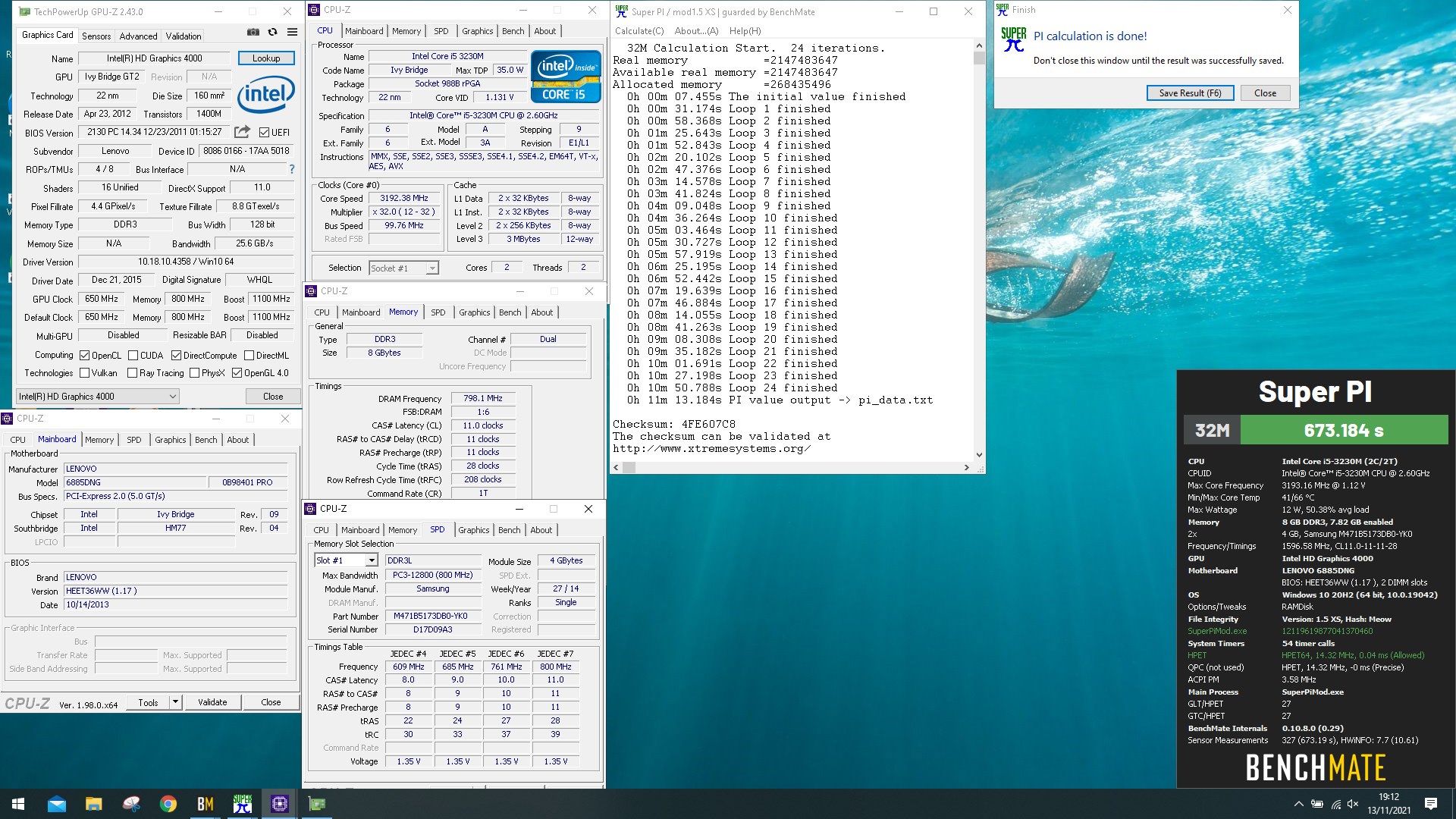Click the Intel logo in GPU-Z
The image size is (1456, 819).
coord(265,95)
